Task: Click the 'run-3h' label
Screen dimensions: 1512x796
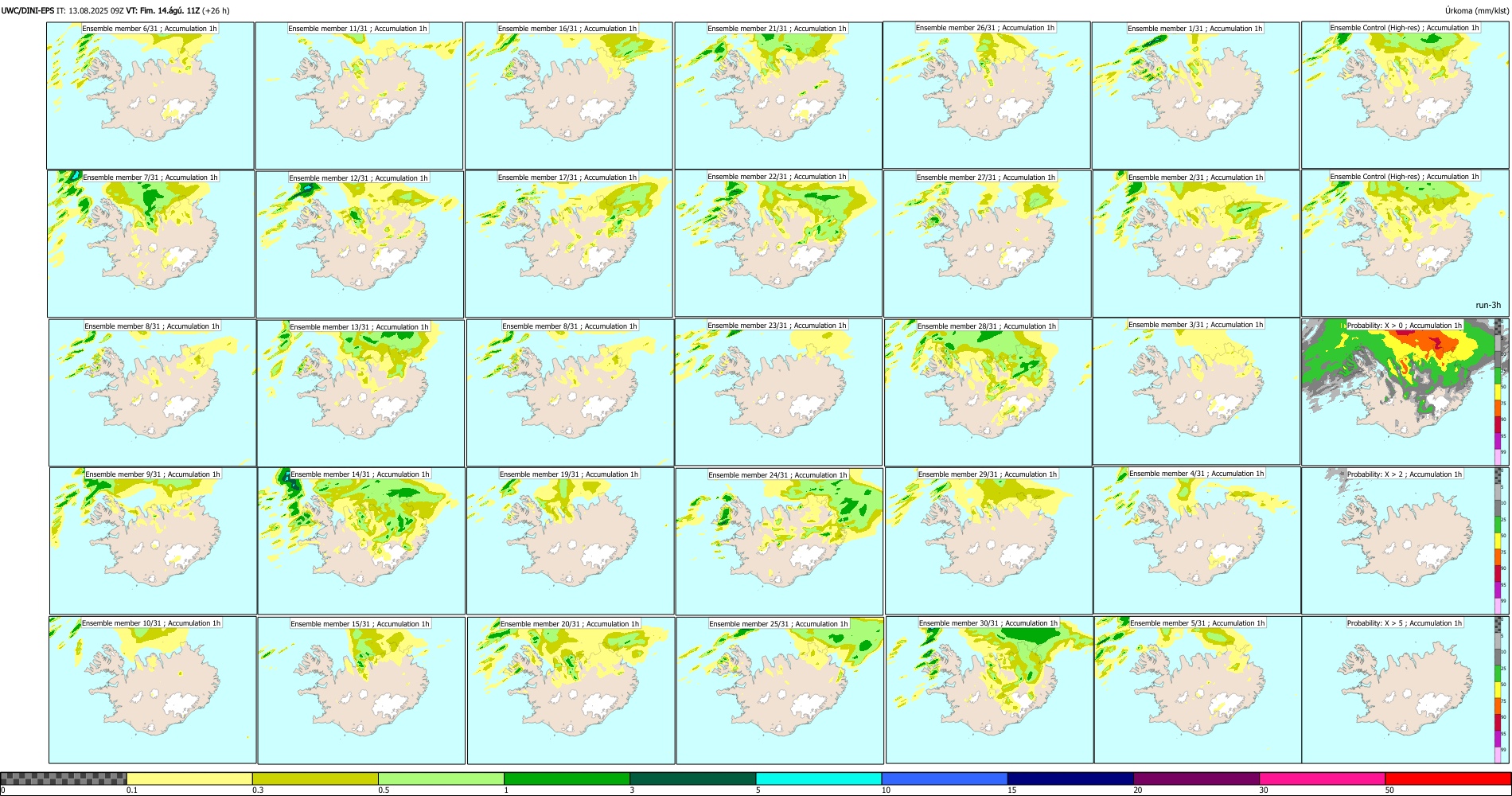Action: [x=1488, y=305]
